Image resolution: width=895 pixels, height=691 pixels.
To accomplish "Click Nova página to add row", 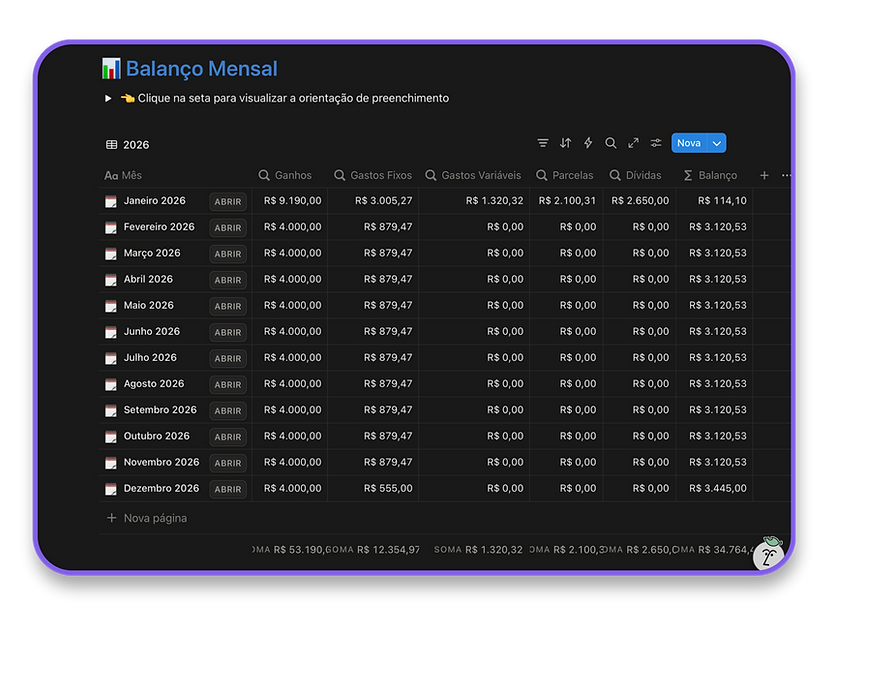I will 147,518.
